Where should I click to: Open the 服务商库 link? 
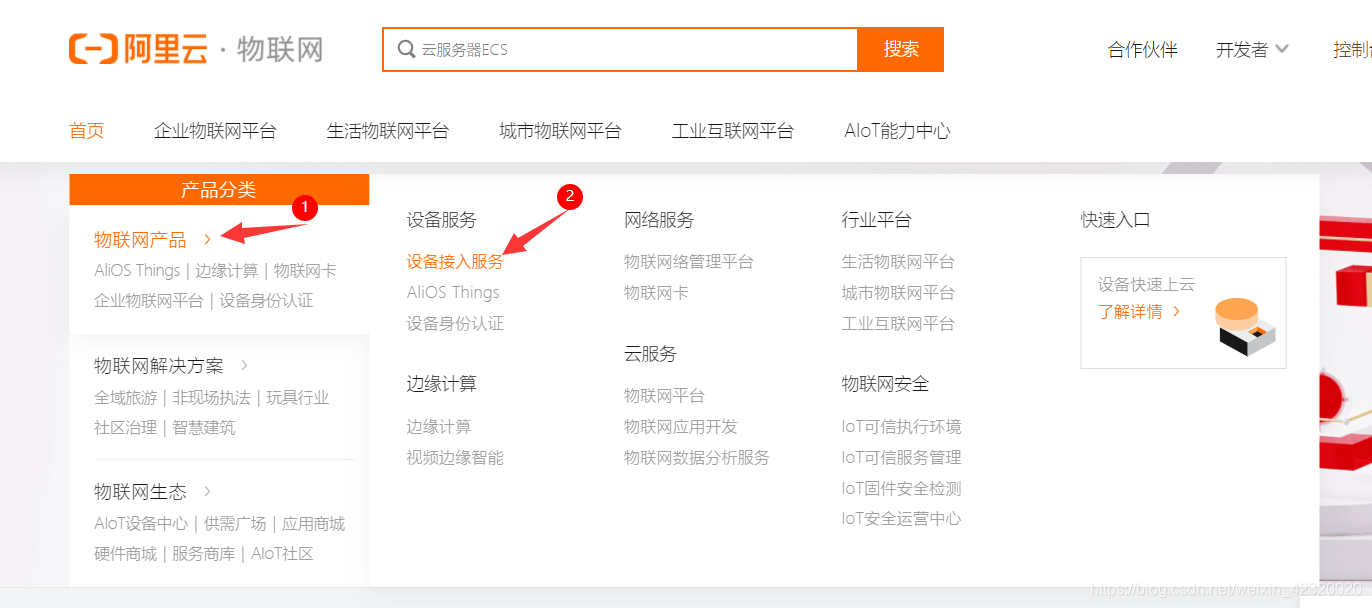204,553
